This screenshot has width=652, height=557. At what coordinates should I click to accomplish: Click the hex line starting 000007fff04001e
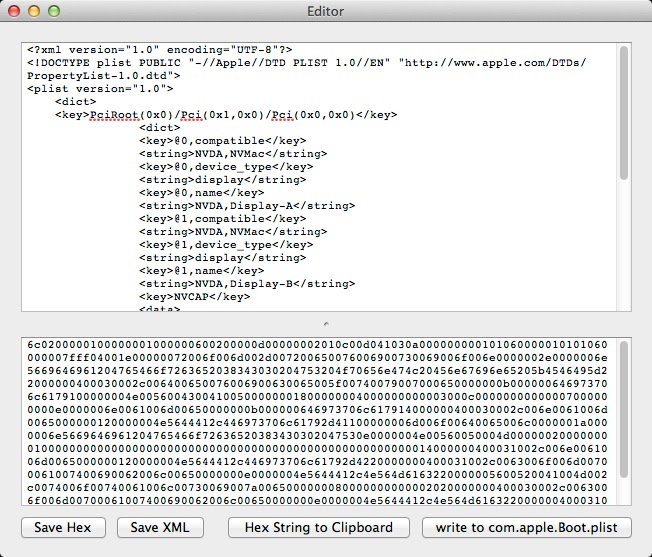317,357
